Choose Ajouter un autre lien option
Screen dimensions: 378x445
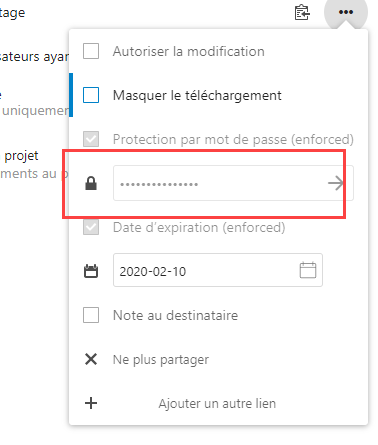click(x=218, y=403)
